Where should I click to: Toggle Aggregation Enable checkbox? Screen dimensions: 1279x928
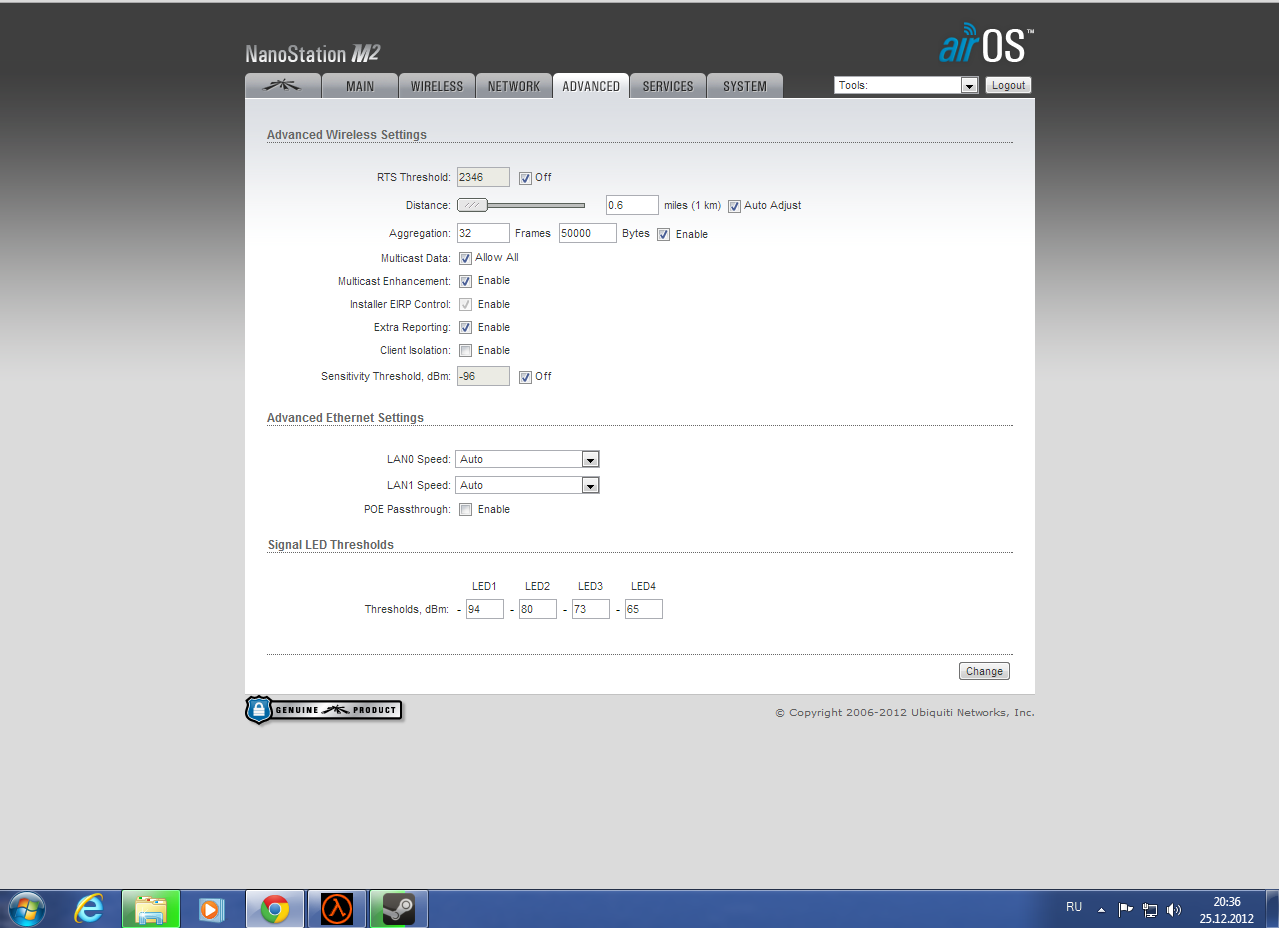[x=663, y=234]
